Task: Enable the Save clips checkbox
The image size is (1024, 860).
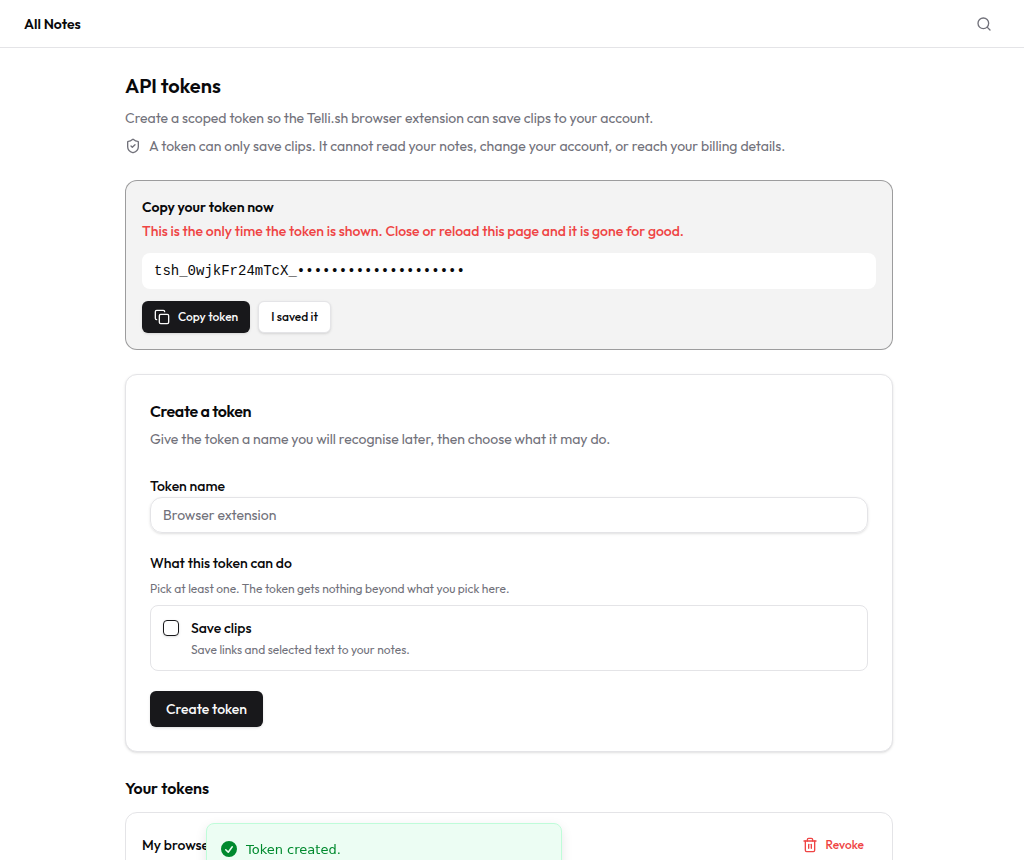Action: (171, 628)
